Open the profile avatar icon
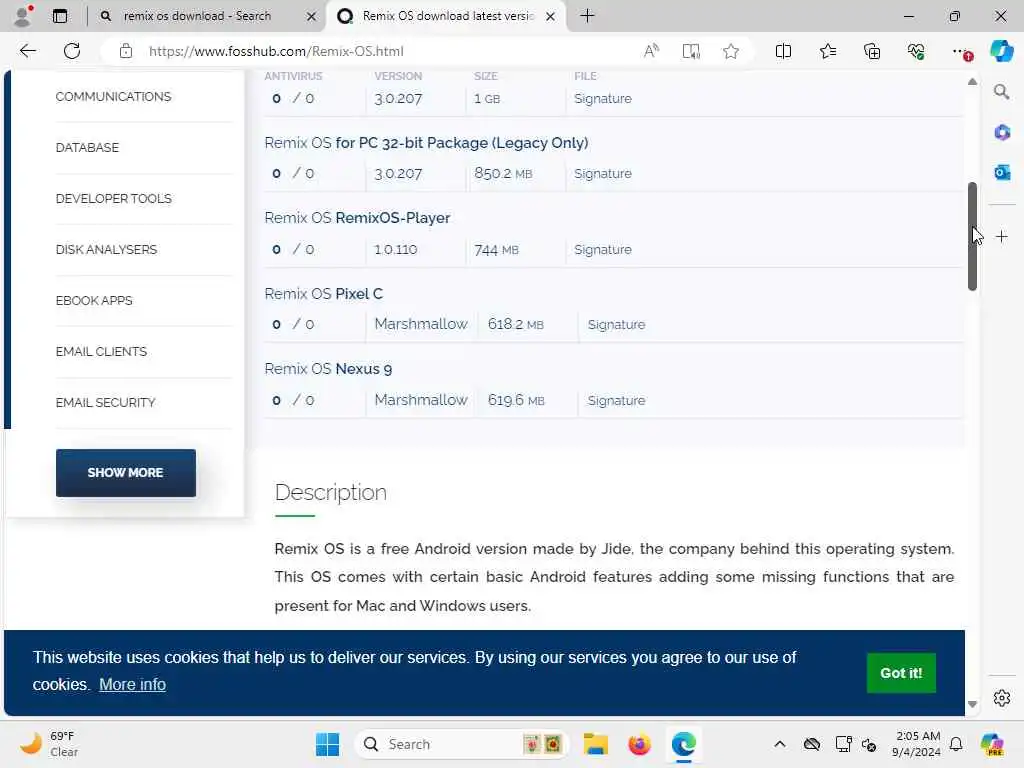 22,16
